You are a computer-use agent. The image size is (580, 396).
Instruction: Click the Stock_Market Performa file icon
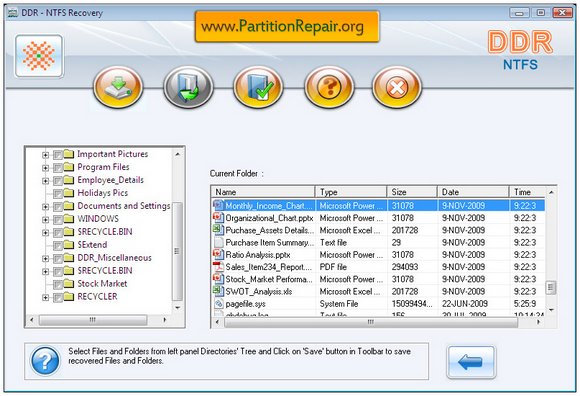coord(219,278)
